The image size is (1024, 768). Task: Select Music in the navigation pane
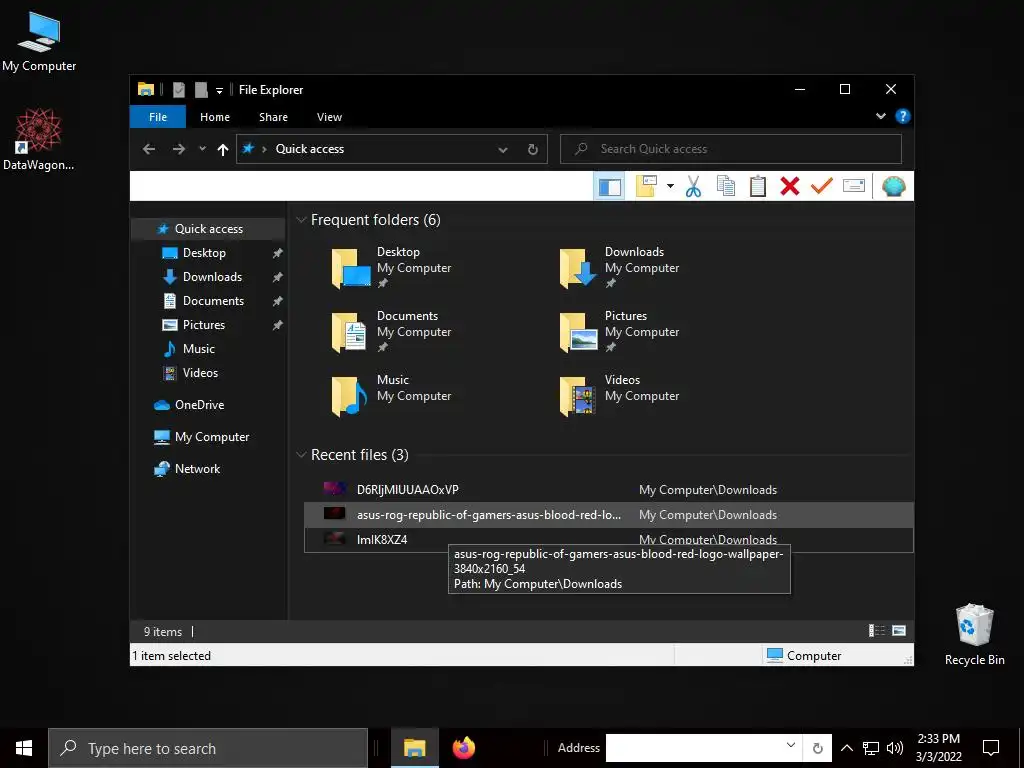199,349
